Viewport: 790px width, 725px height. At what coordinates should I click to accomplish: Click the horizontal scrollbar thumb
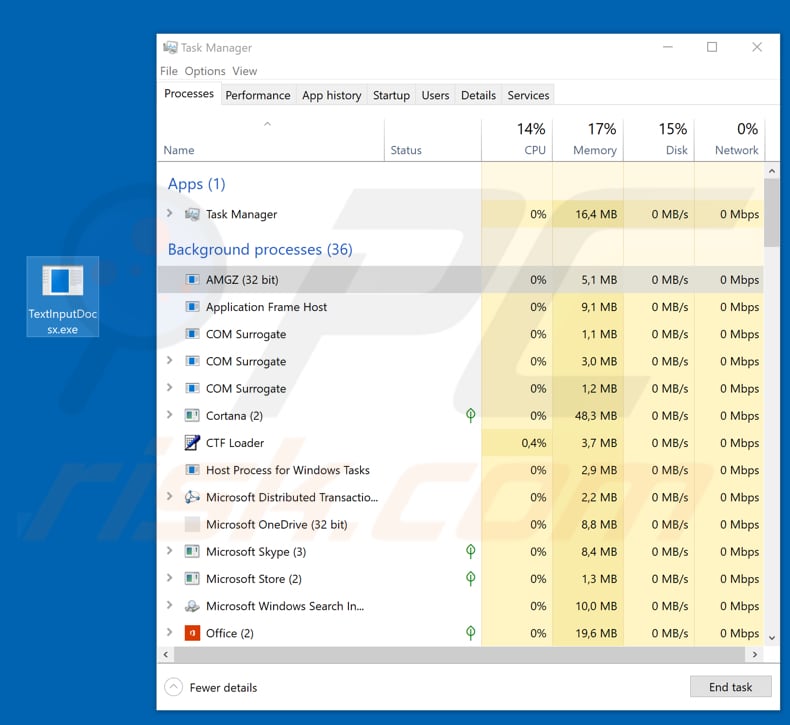[459, 654]
